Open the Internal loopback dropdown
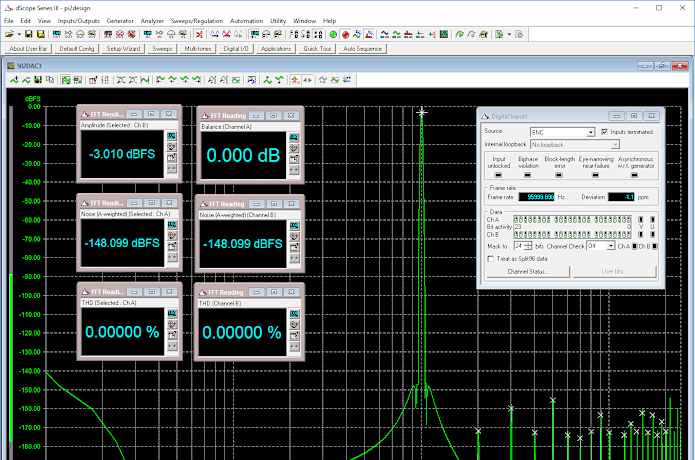 (x=614, y=145)
